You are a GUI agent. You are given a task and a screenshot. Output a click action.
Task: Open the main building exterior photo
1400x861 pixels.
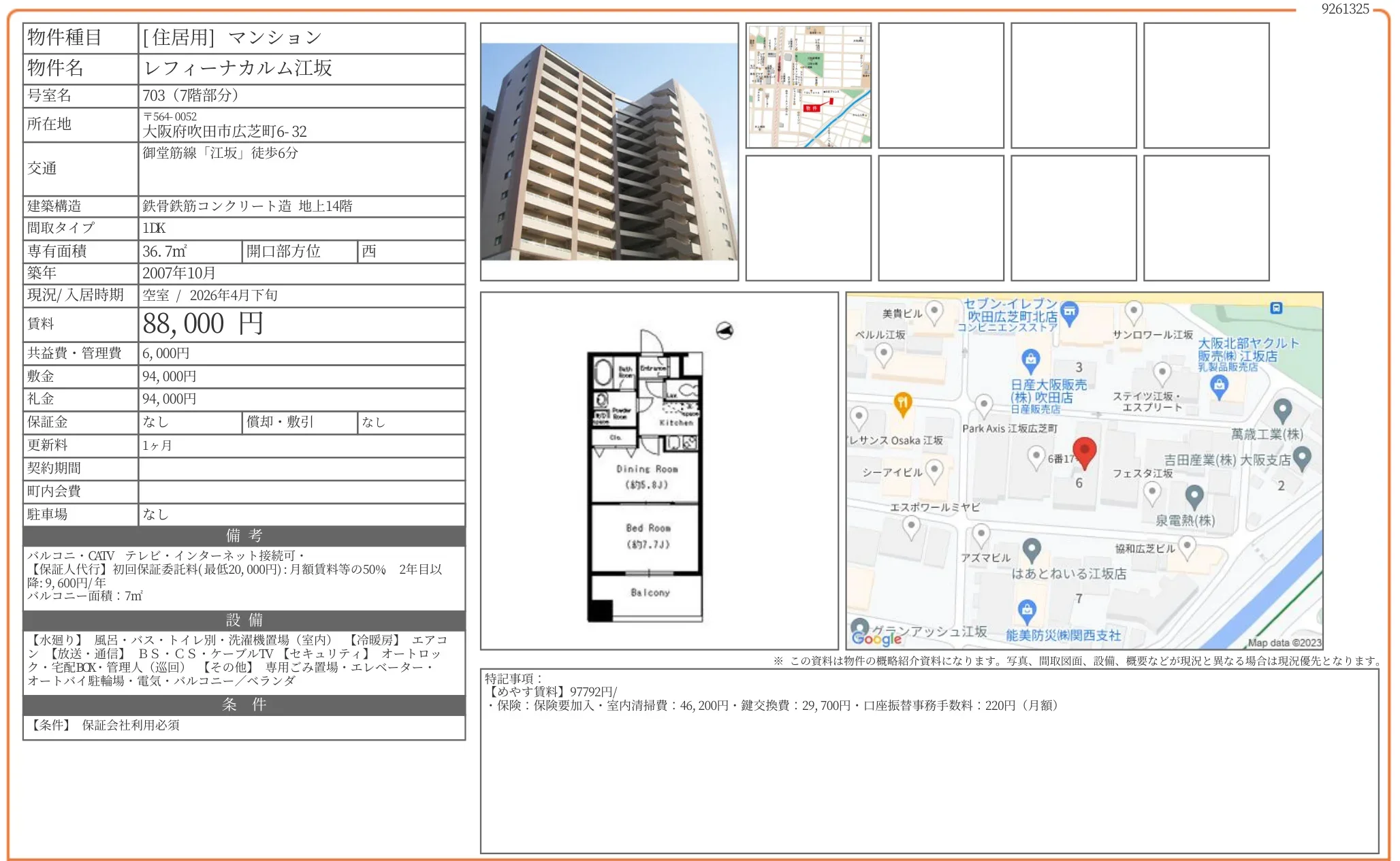click(x=609, y=152)
